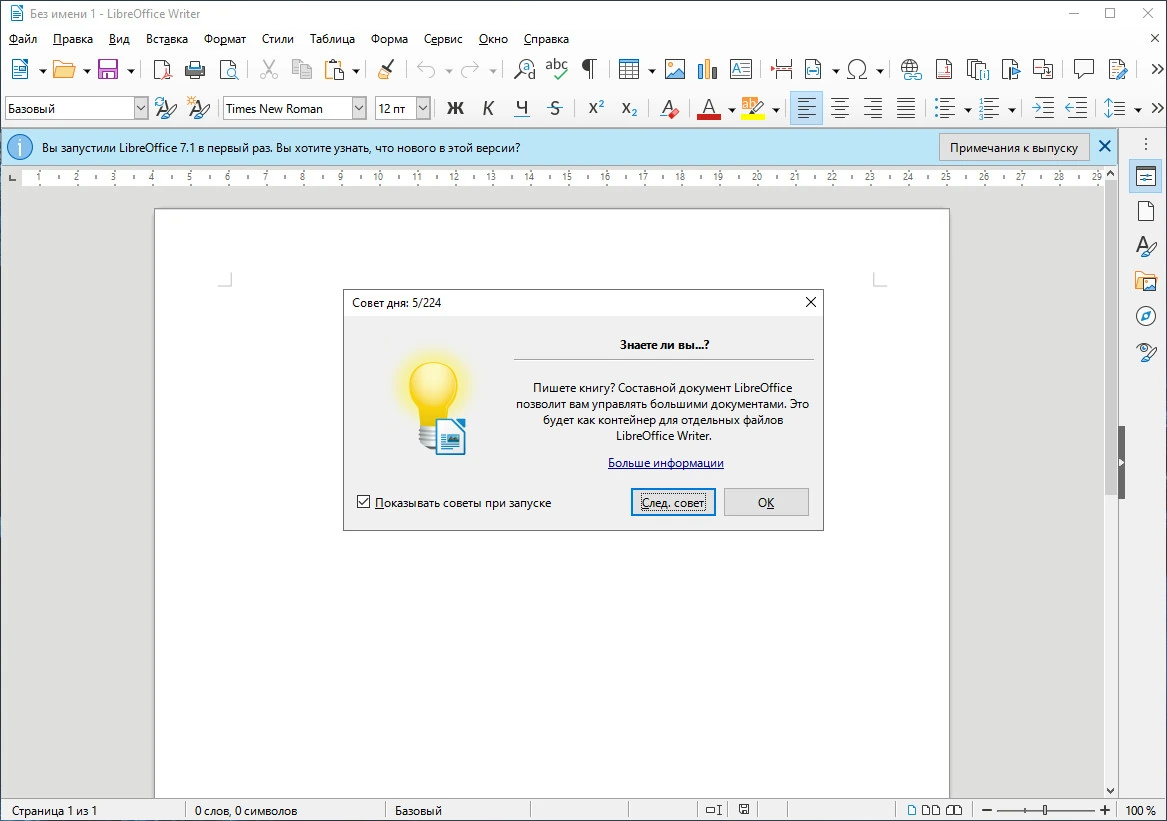The width and height of the screenshot is (1167, 821).
Task: Open the Файл menu
Action: [x=23, y=39]
